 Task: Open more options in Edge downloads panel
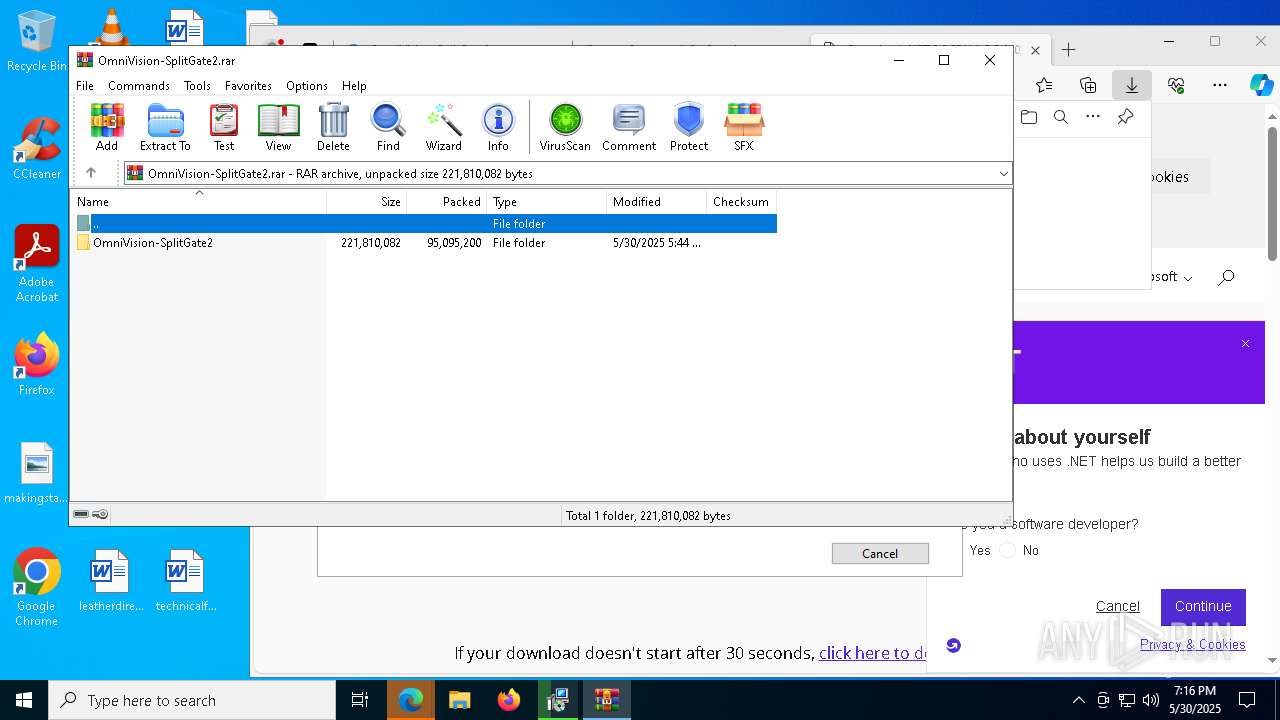(1093, 117)
